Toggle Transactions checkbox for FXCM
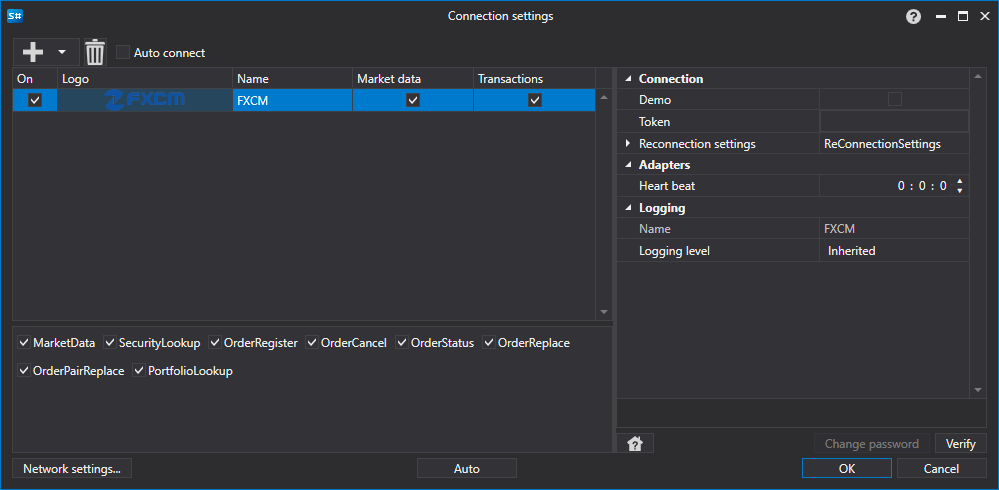Image resolution: width=999 pixels, height=490 pixels. [535, 100]
